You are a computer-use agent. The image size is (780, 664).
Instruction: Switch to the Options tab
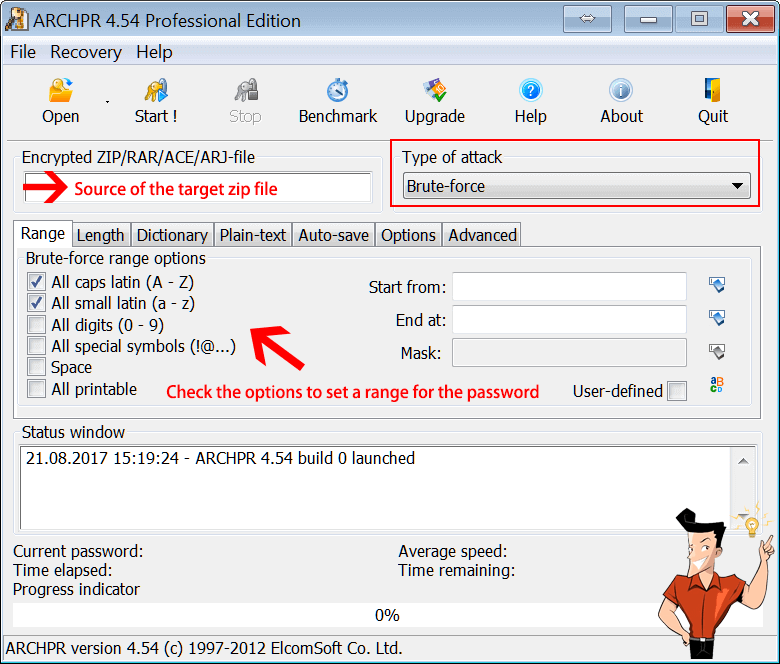(x=408, y=235)
